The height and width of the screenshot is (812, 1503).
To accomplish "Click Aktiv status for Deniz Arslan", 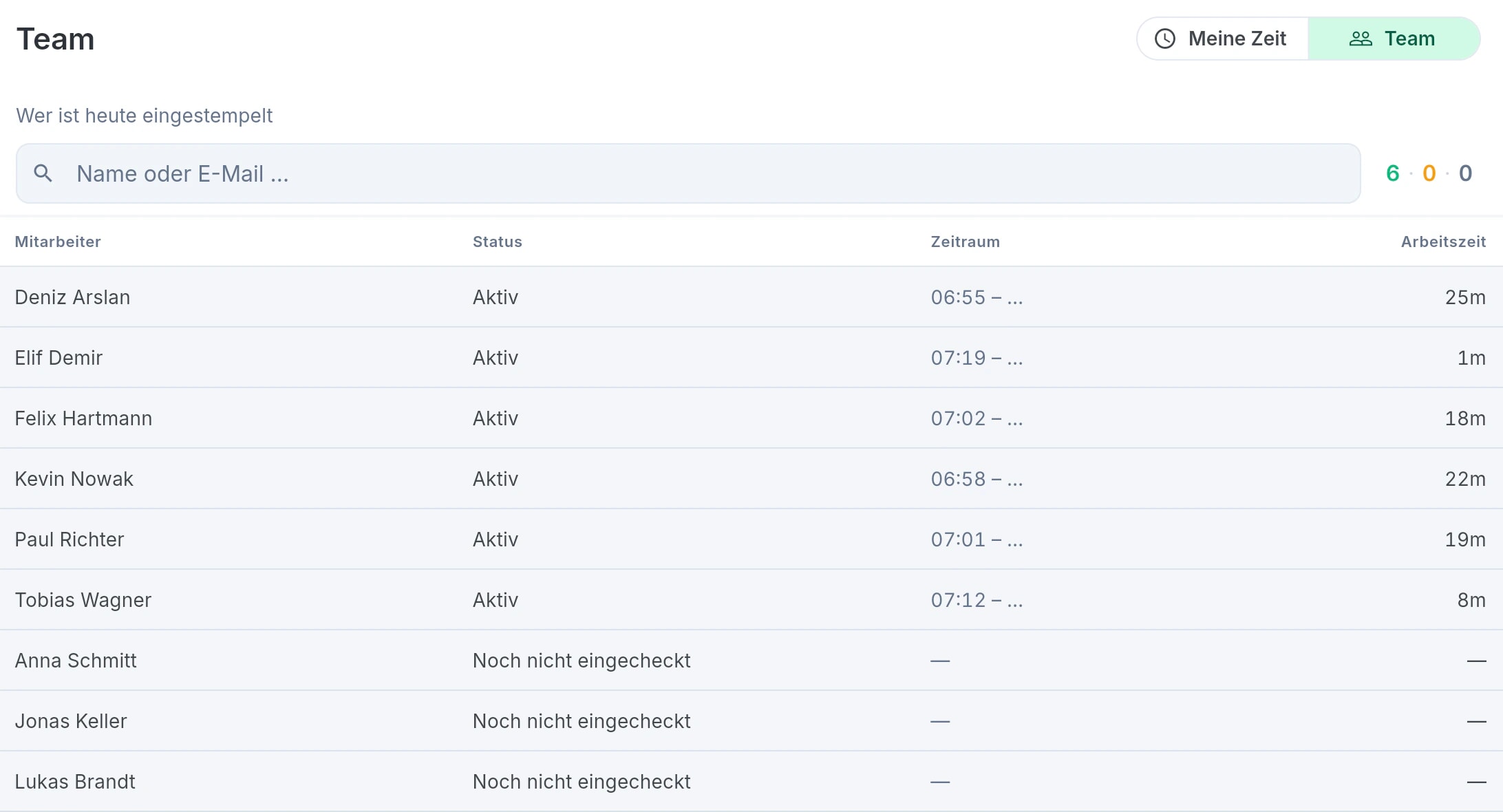I will click(x=495, y=297).
